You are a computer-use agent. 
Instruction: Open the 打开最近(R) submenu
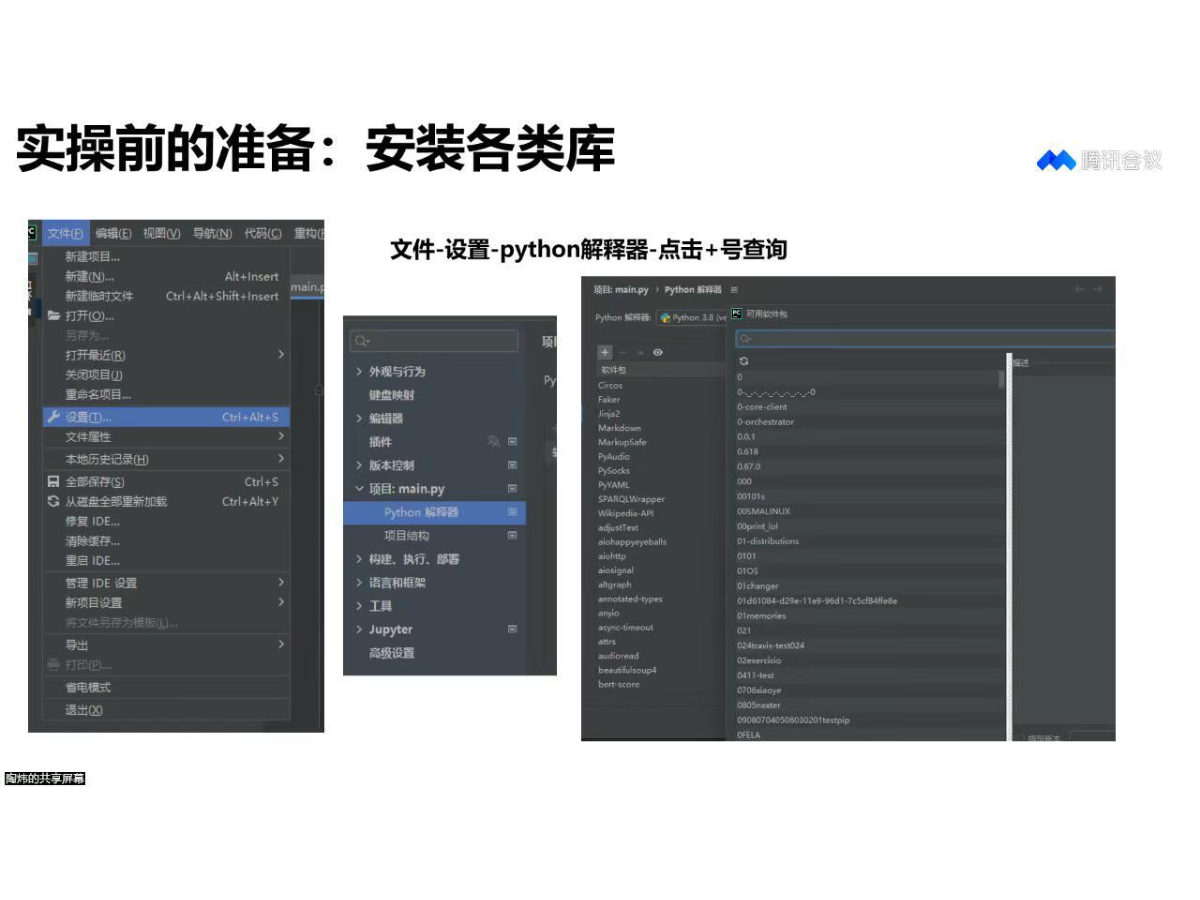click(x=166, y=355)
